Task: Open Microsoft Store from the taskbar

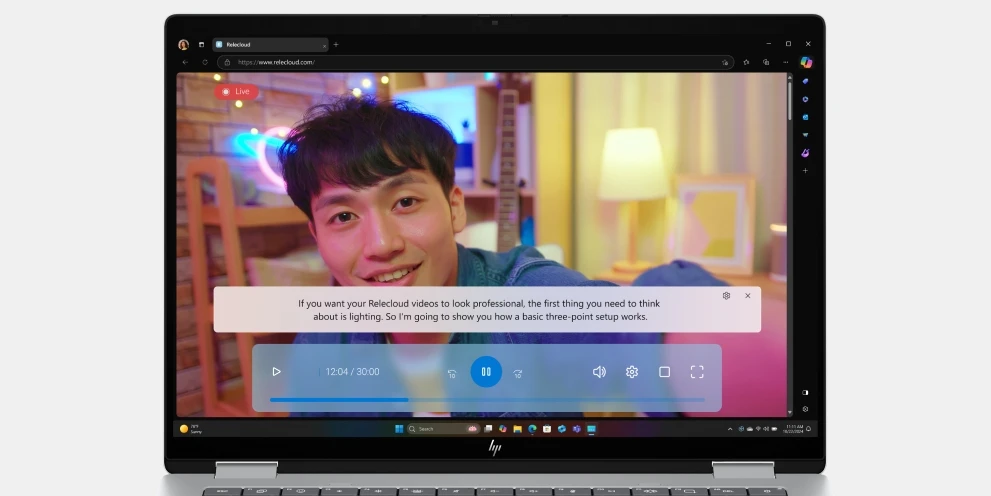Action: [547, 428]
